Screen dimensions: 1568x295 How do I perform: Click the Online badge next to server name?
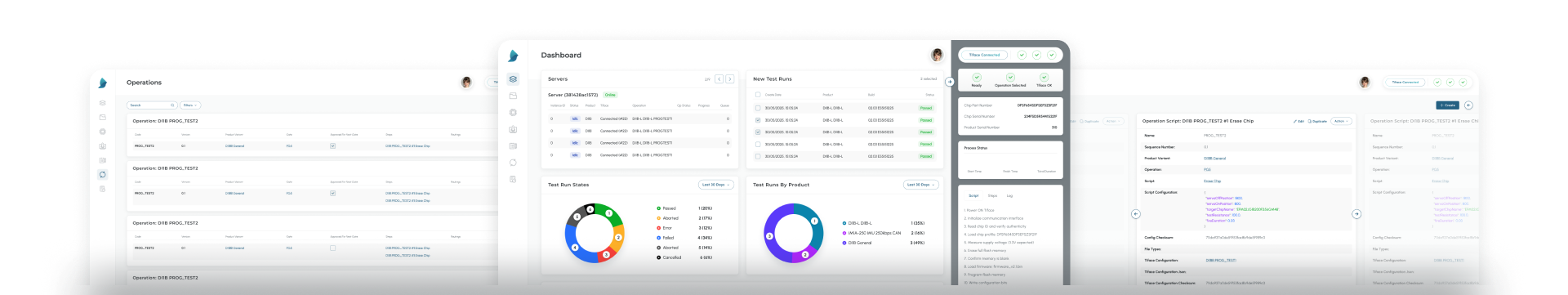click(610, 95)
